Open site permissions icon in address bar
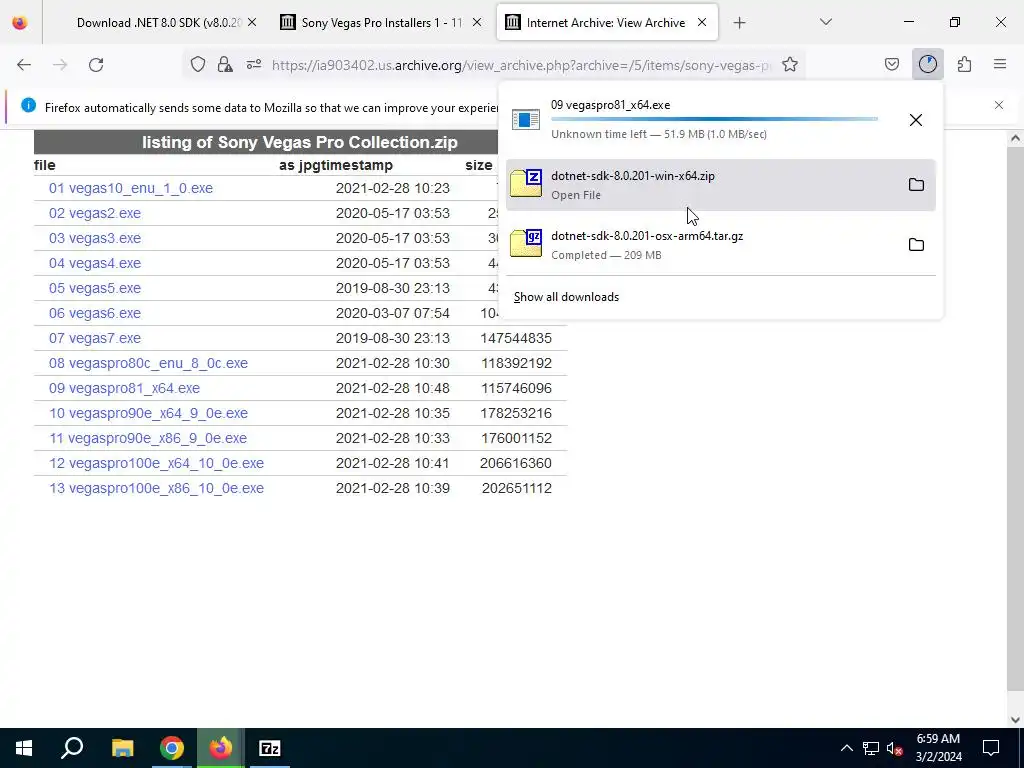 click(x=254, y=64)
